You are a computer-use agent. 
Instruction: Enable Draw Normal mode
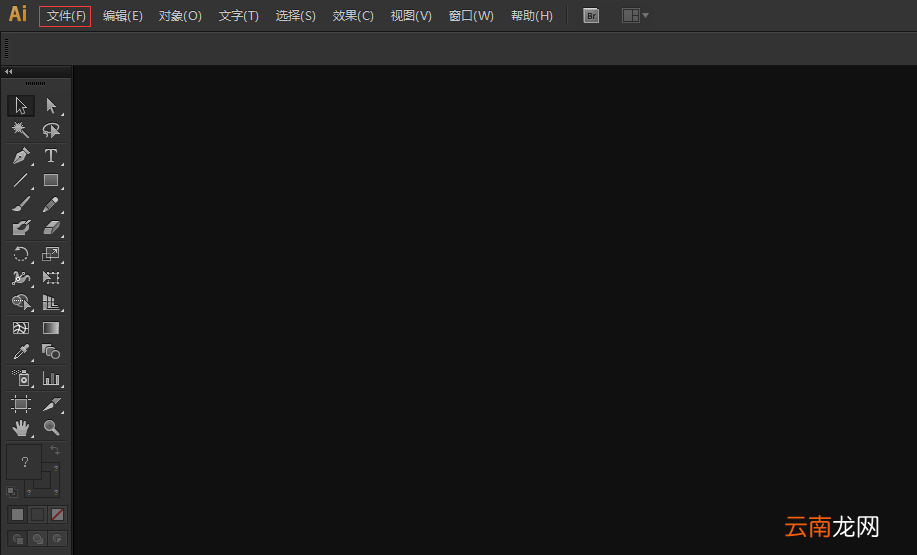[18, 539]
